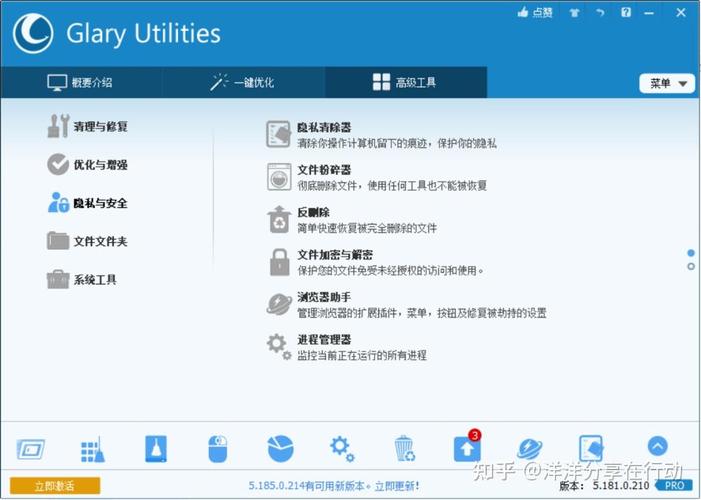Click the toolbox icon for 系统工具

click(x=58, y=279)
